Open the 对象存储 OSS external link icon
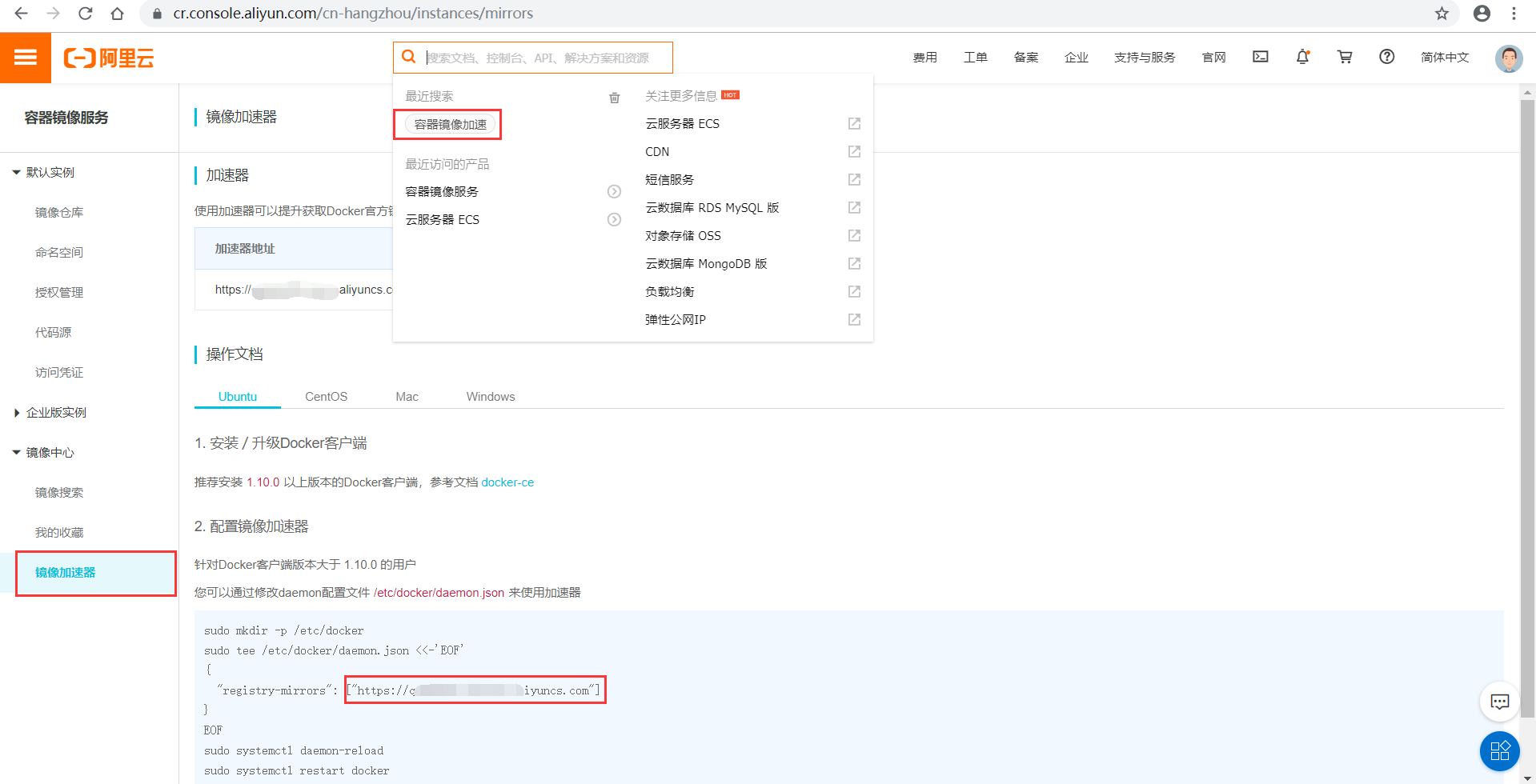This screenshot has height=784, width=1536. [x=854, y=235]
